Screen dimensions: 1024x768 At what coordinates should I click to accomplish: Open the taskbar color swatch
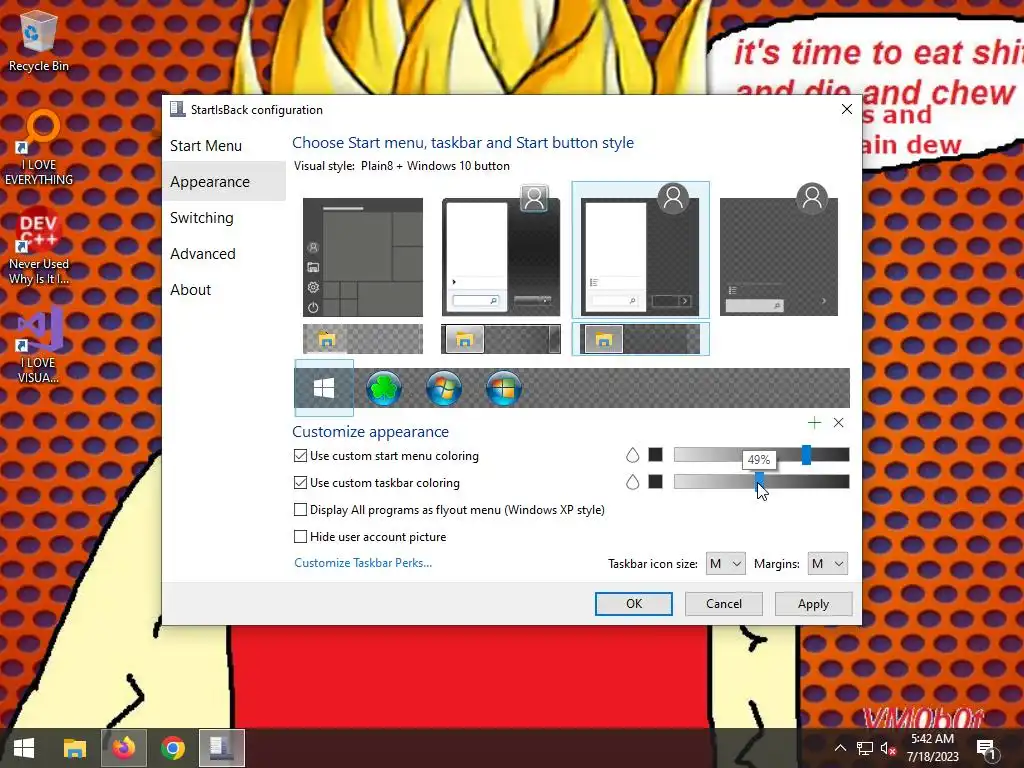[656, 482]
